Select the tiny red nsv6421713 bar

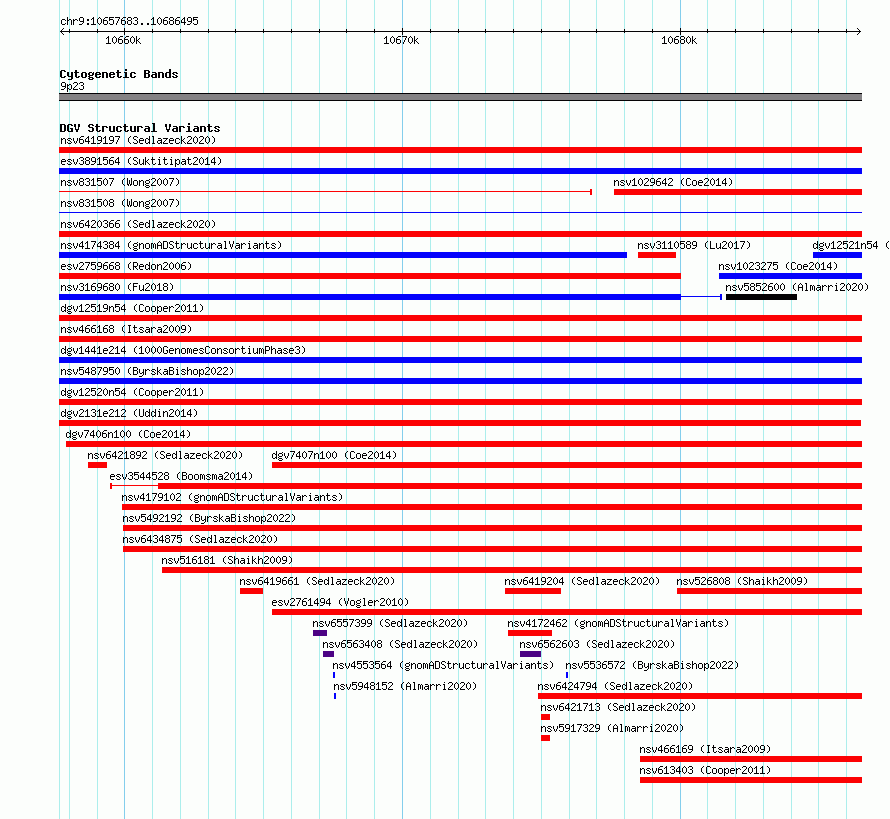point(545,717)
